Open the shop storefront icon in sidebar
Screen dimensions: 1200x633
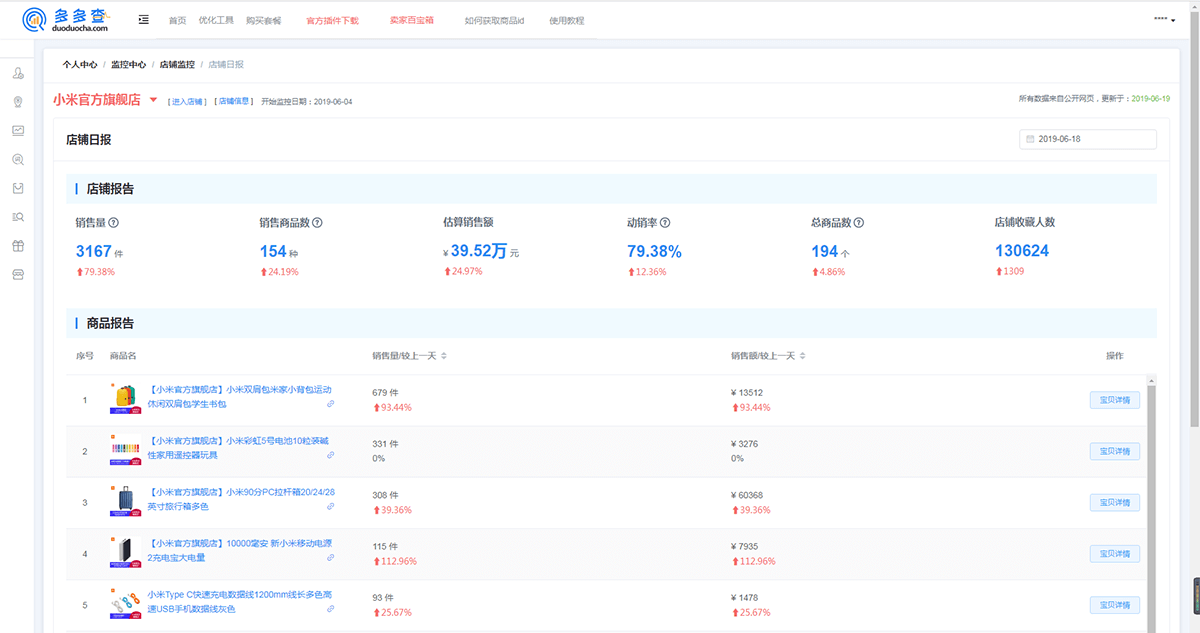(x=18, y=275)
